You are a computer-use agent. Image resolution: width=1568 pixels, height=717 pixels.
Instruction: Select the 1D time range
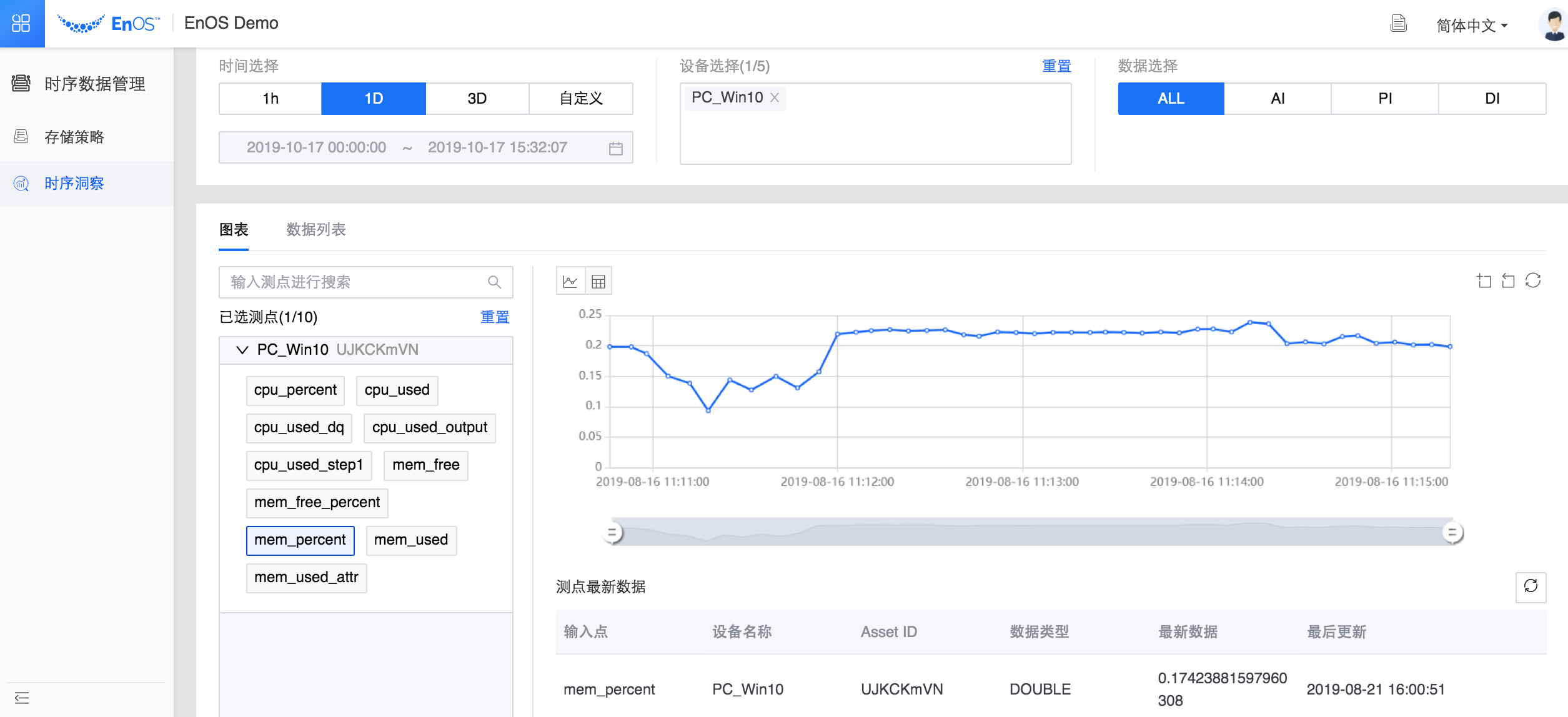click(374, 99)
